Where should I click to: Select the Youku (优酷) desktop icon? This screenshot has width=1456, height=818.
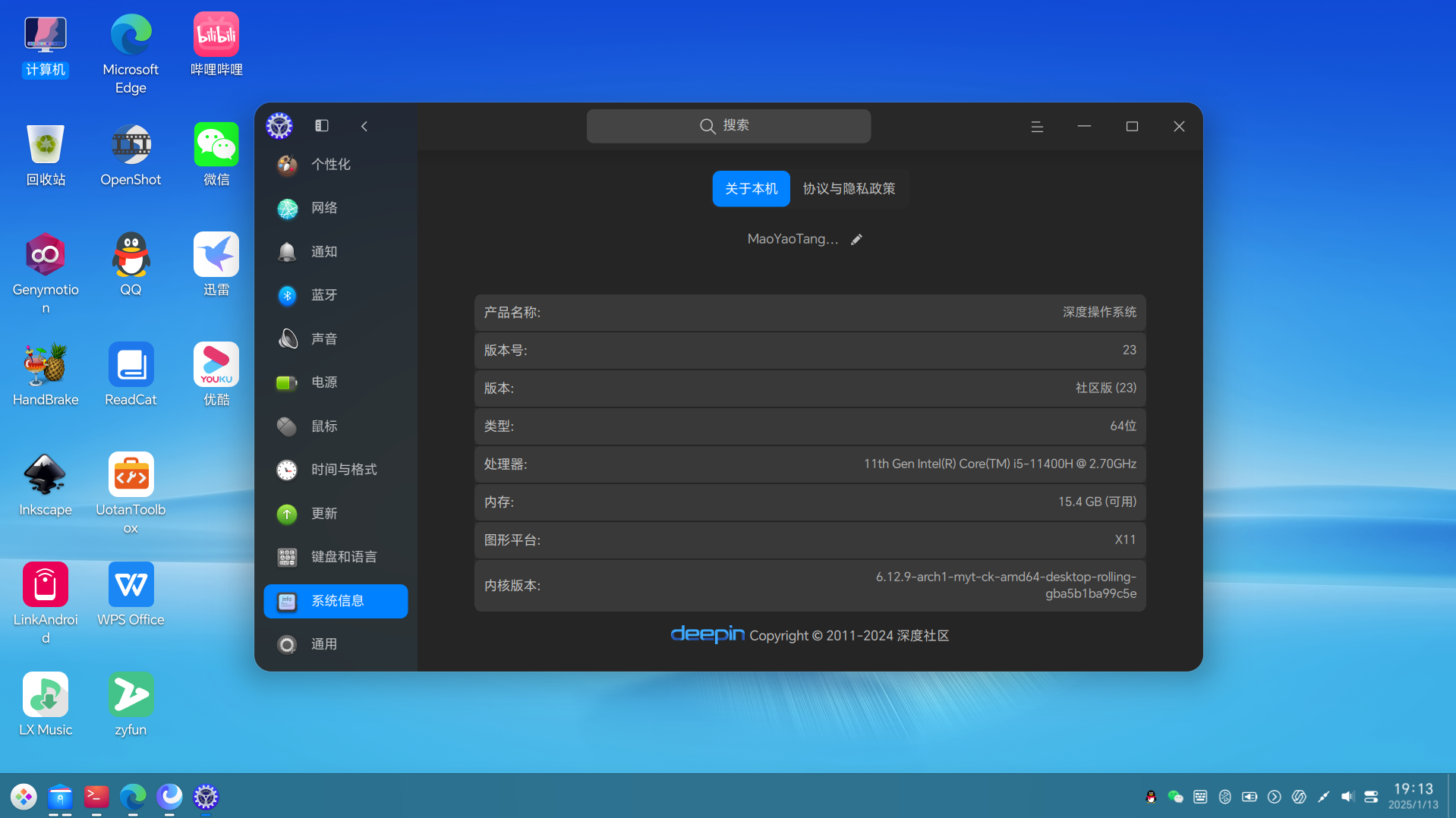click(x=216, y=375)
